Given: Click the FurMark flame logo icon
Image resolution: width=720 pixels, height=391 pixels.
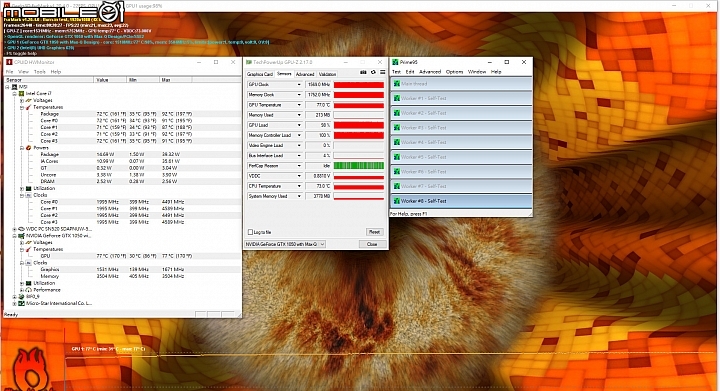Looking at the screenshot, I should click(x=30, y=369).
